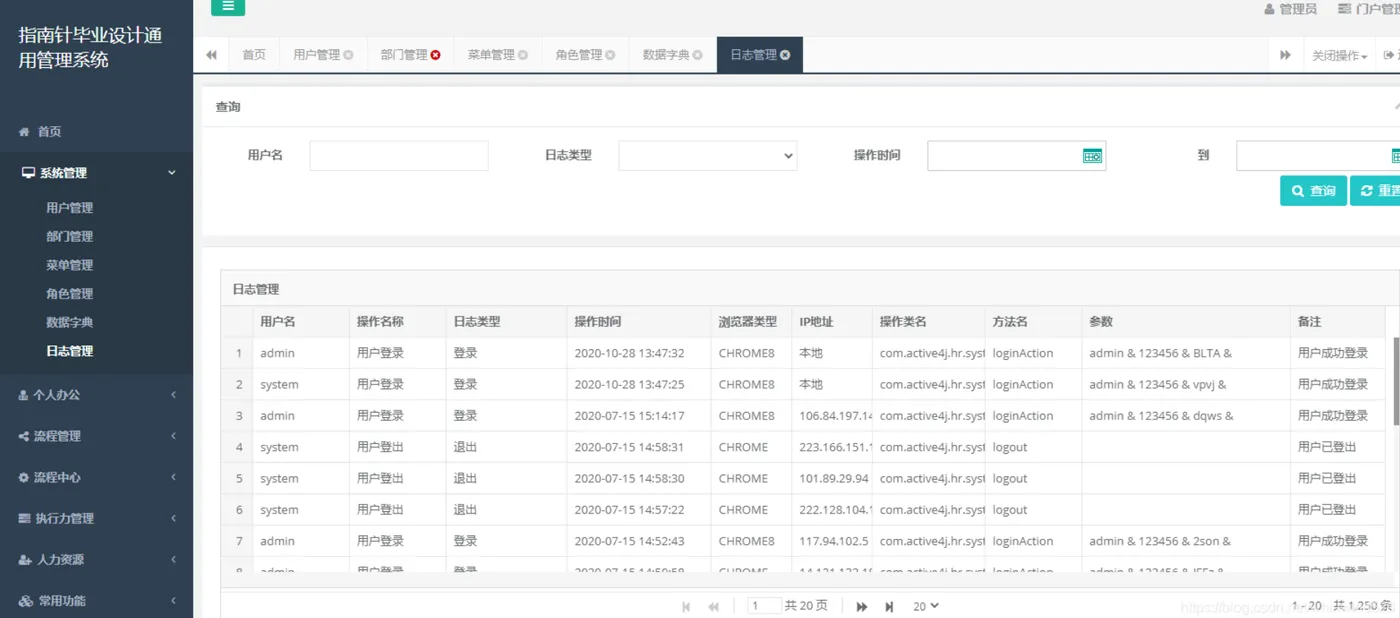This screenshot has width=1400, height=618.
Task: Open 用户管理 in sidebar menu
Action: [x=69, y=208]
